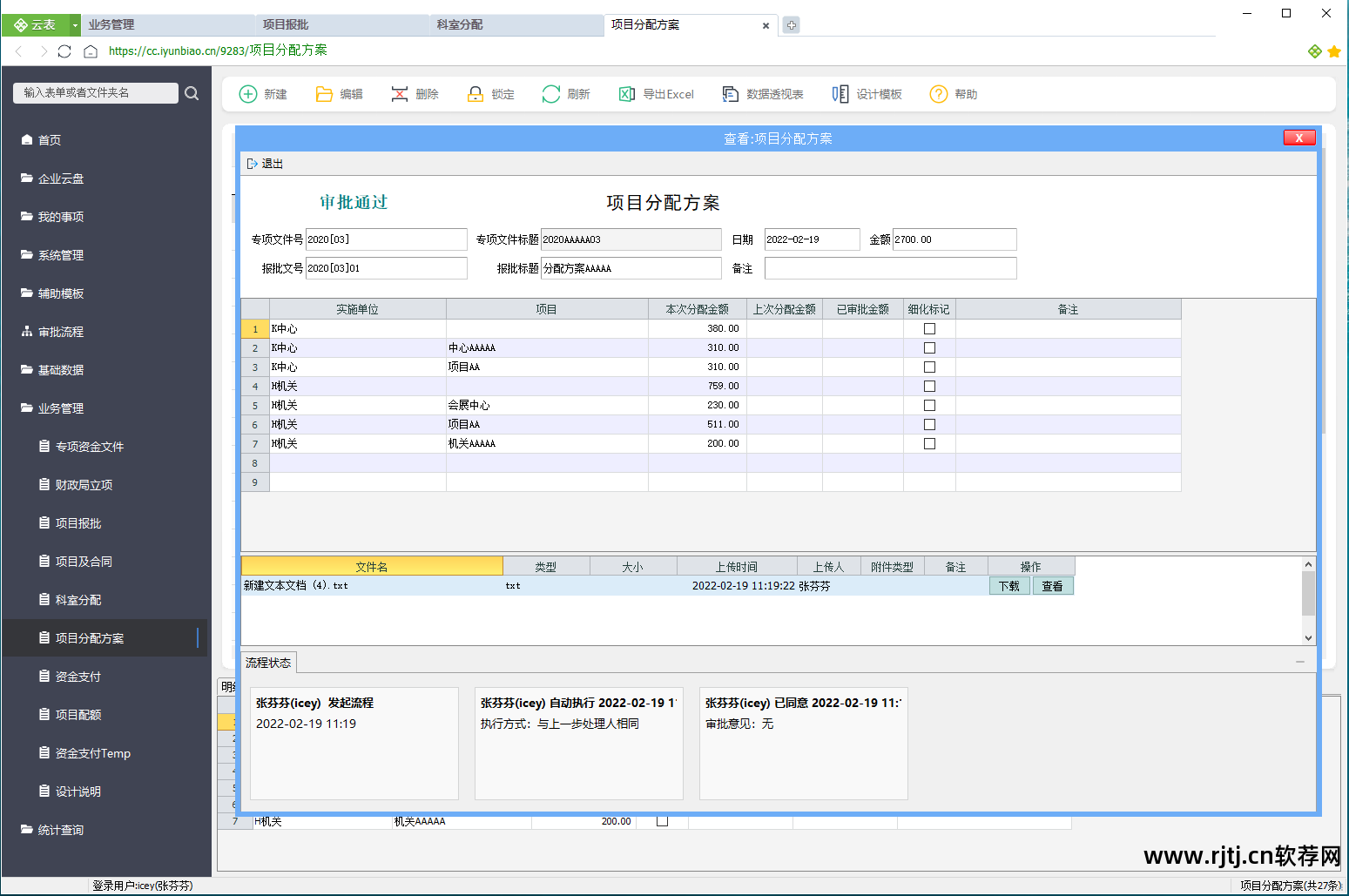The height and width of the screenshot is (896, 1349).
Task: Toggle 细化标记 checkbox in row 1
Action: (x=929, y=329)
